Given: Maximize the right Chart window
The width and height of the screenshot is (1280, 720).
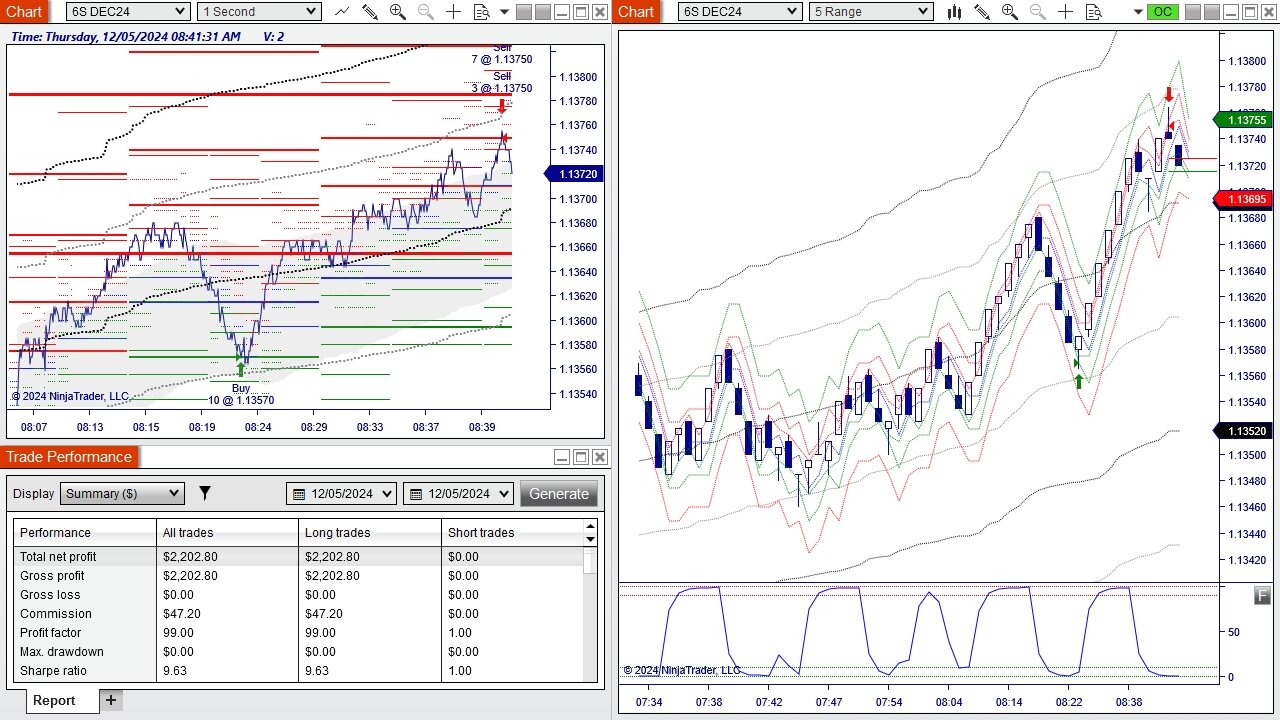Looking at the screenshot, I should point(1249,12).
